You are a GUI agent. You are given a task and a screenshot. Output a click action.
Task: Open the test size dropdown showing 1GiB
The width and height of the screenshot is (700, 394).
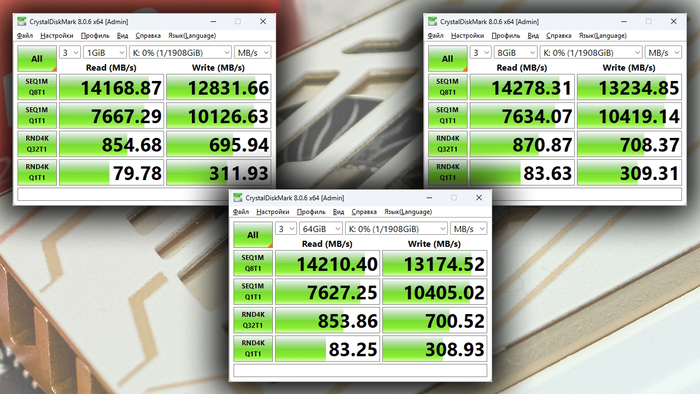(x=105, y=53)
